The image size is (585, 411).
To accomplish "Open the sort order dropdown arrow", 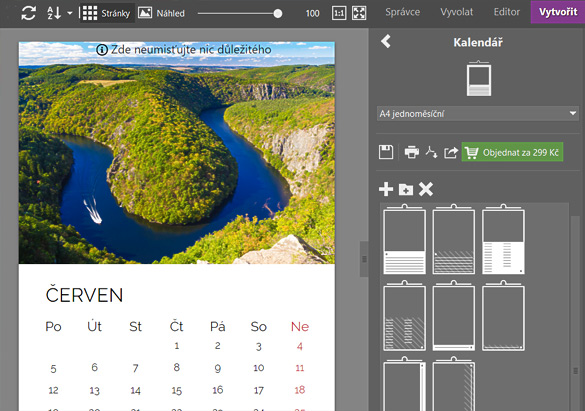I will pyautogui.click(x=70, y=13).
